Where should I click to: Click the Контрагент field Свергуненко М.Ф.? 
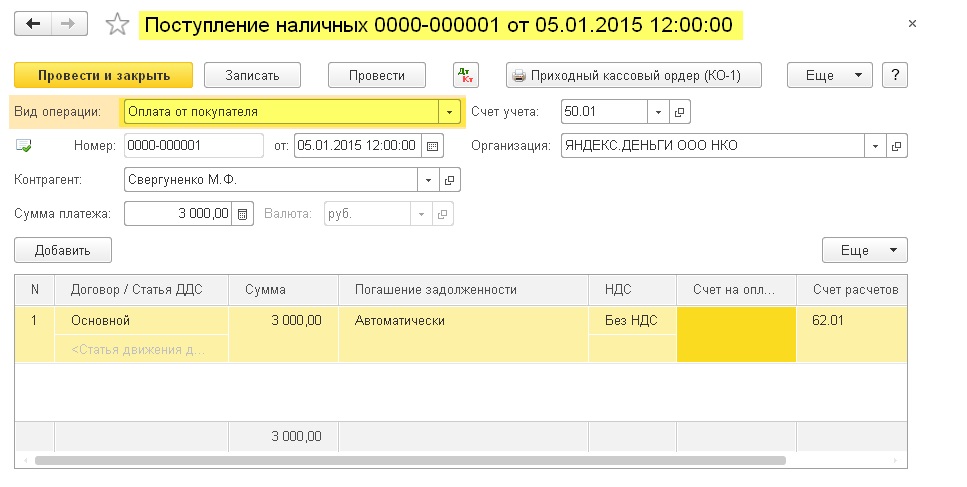271,180
